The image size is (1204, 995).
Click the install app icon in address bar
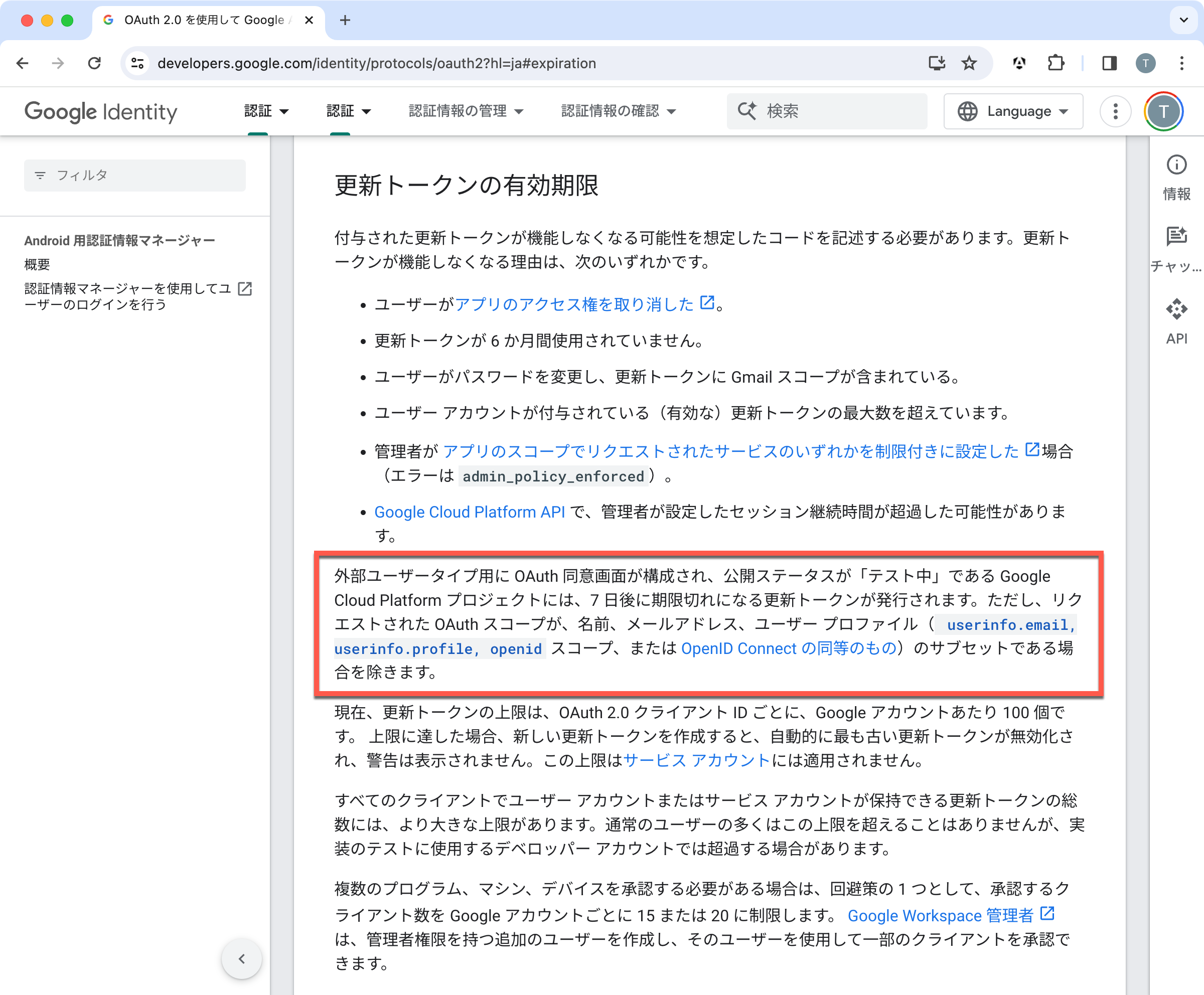[x=937, y=63]
